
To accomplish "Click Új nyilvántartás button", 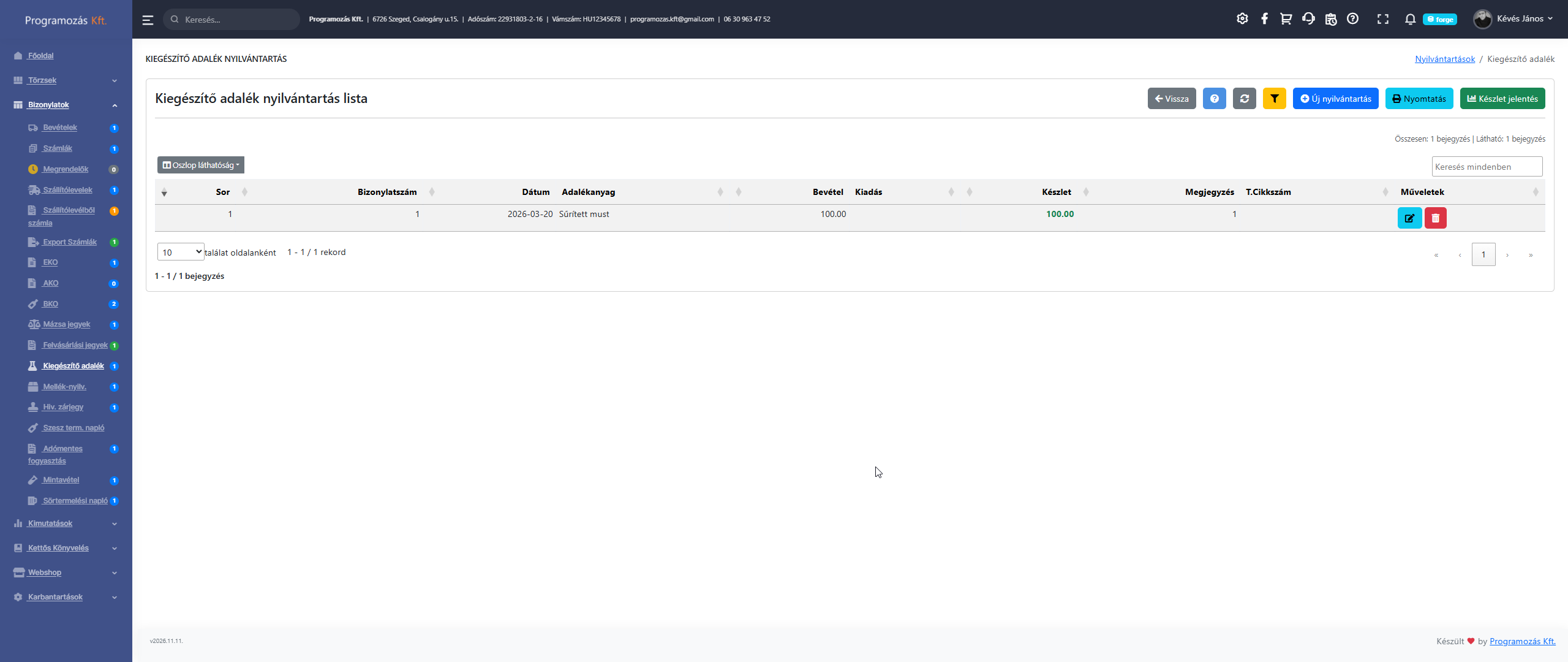I will (1335, 99).
